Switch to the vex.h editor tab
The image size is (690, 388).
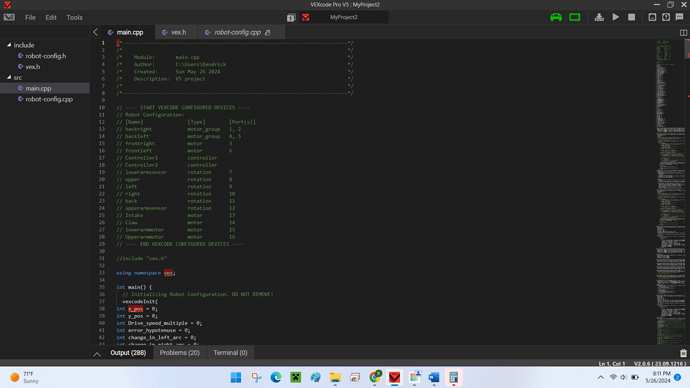(175, 33)
